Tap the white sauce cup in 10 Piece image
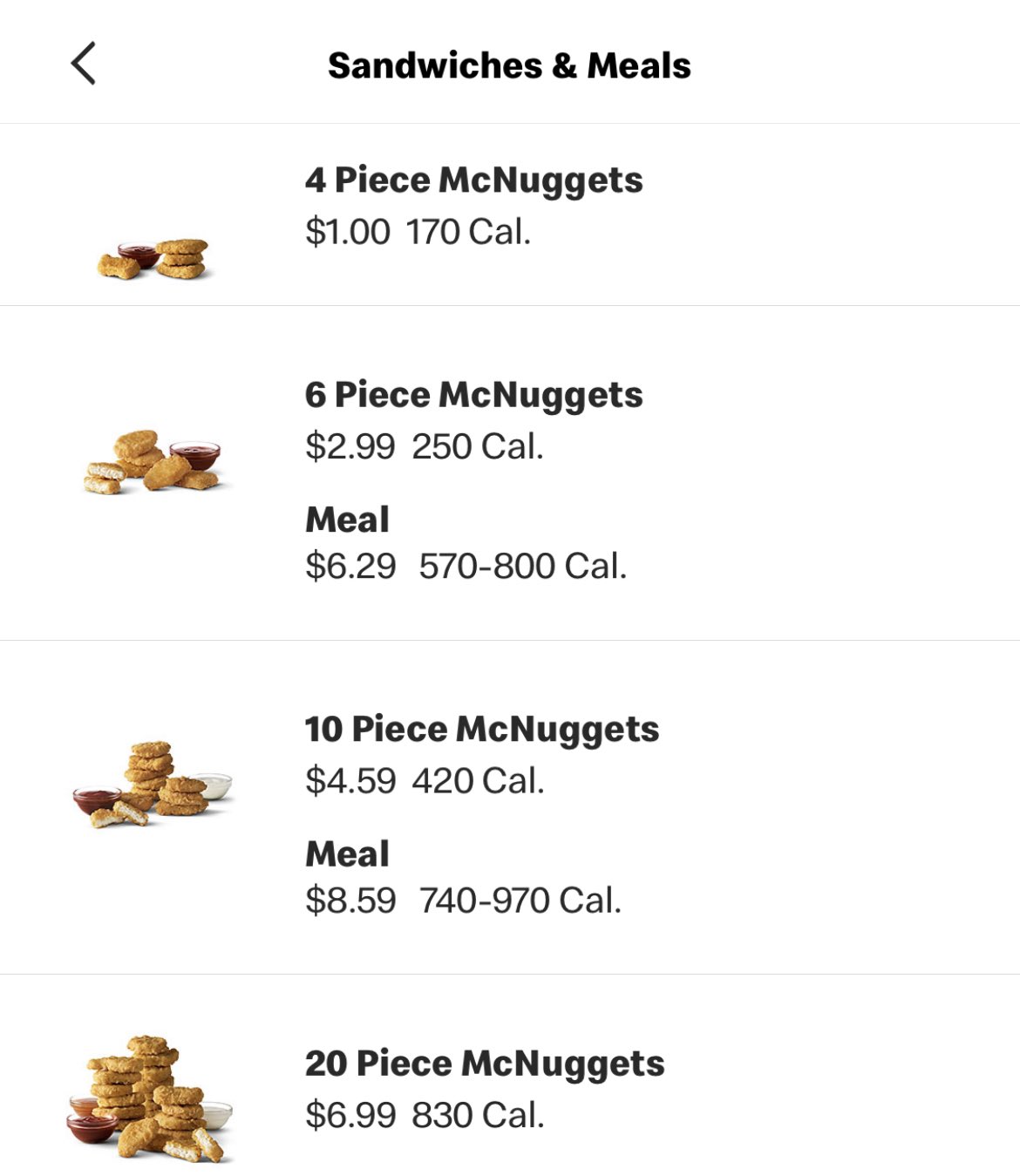Screen dimensions: 1020x1176 213,785
